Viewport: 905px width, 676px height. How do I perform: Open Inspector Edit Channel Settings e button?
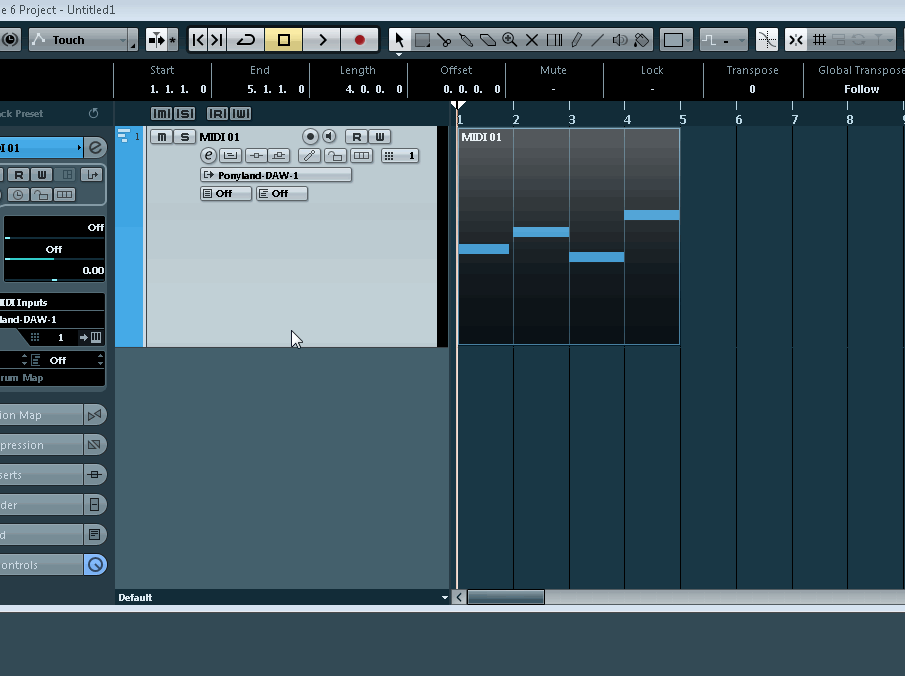(x=95, y=148)
